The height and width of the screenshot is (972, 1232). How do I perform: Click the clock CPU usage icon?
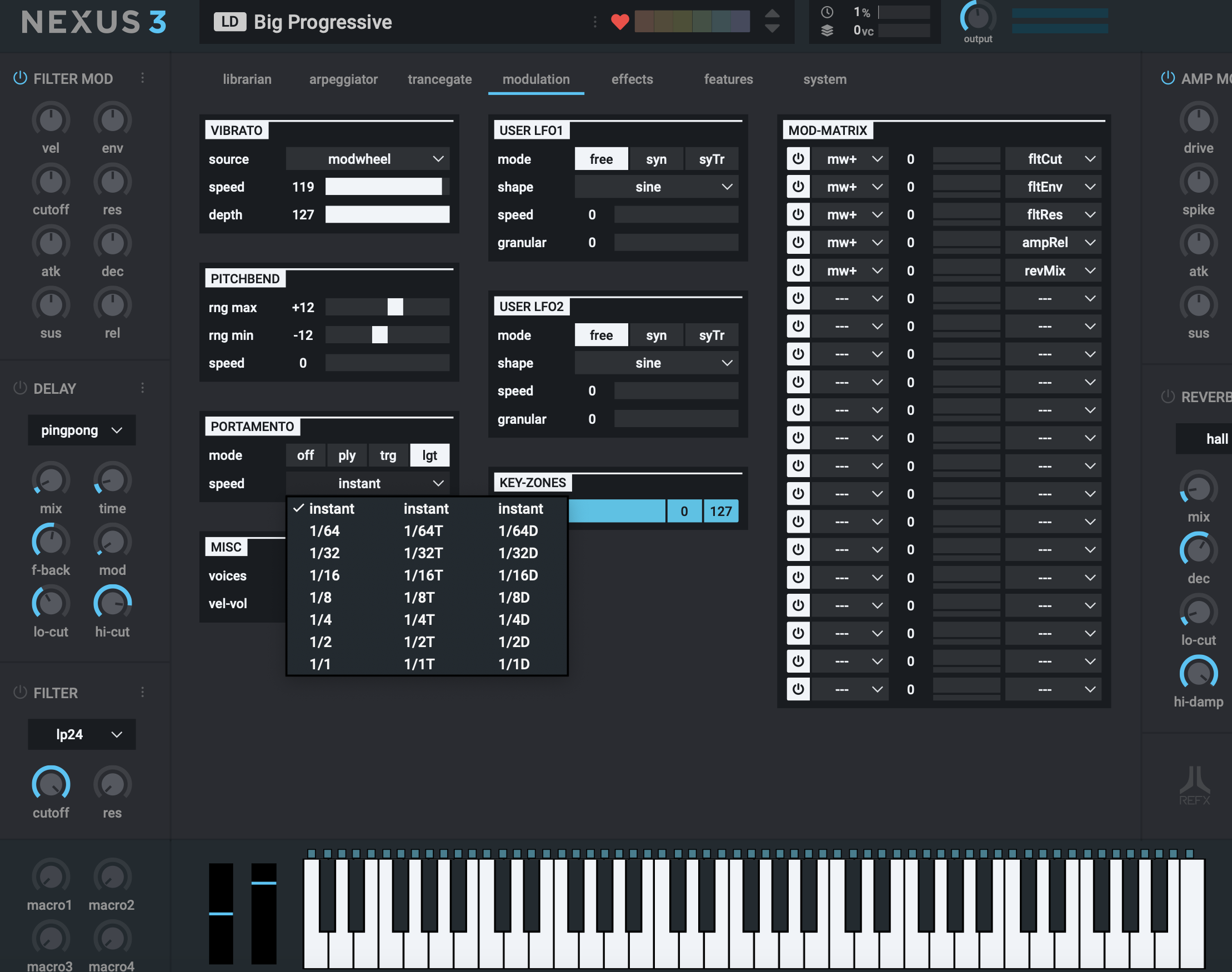pyautogui.click(x=828, y=12)
